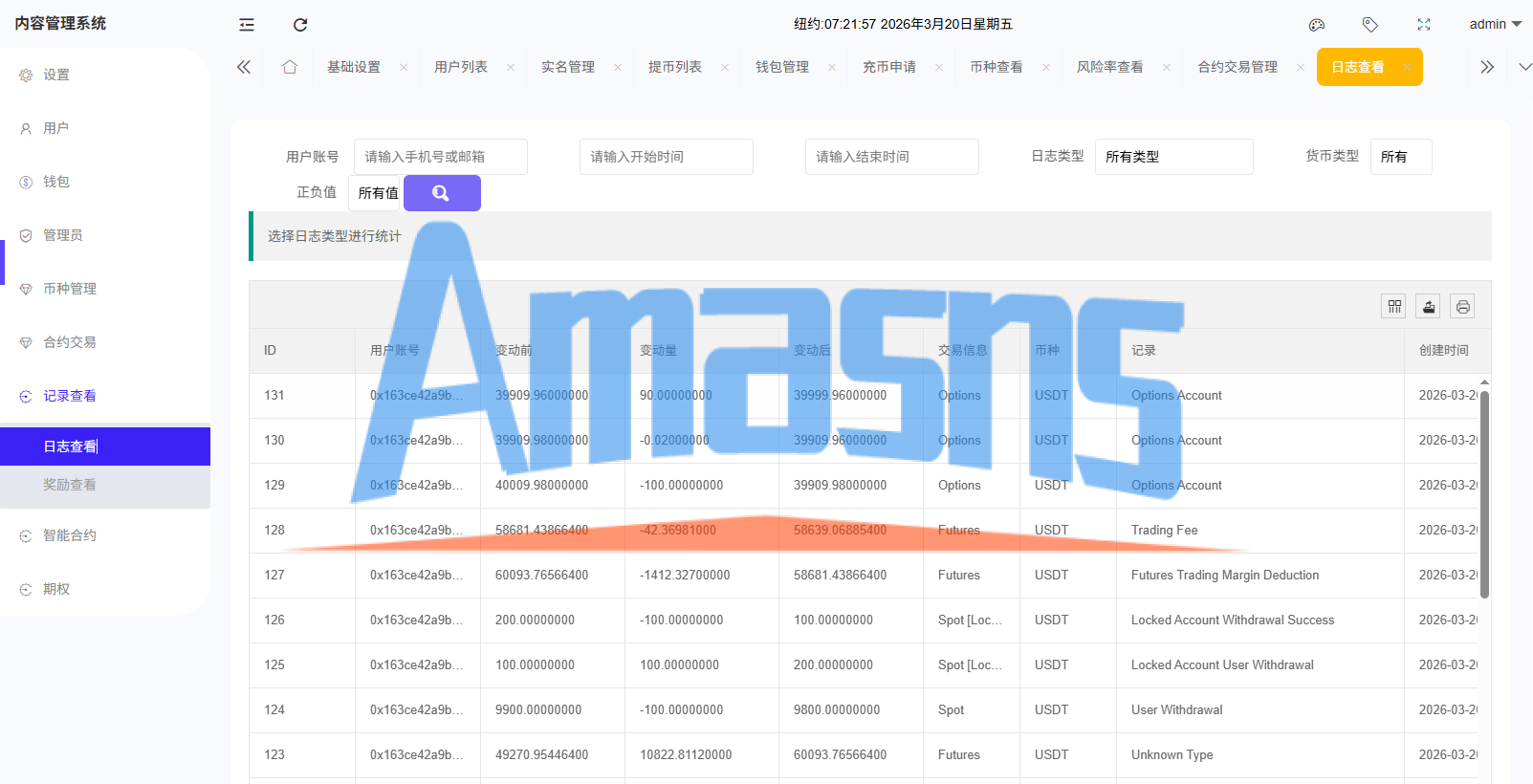This screenshot has width=1533, height=784.
Task: Expand the 管理员 sidebar menu
Action: [105, 235]
